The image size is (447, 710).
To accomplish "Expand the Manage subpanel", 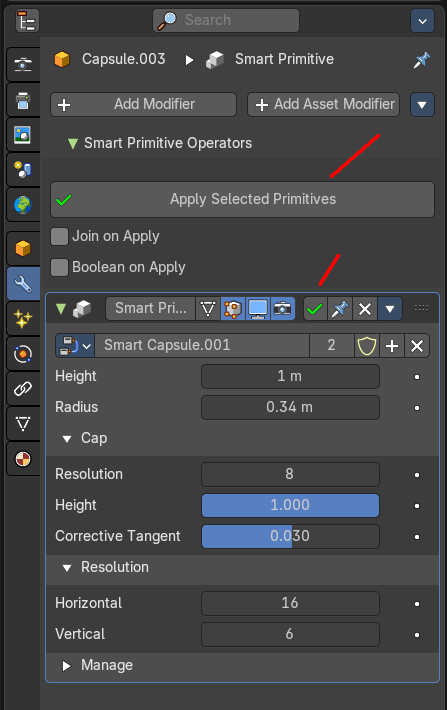I will click(x=67, y=666).
